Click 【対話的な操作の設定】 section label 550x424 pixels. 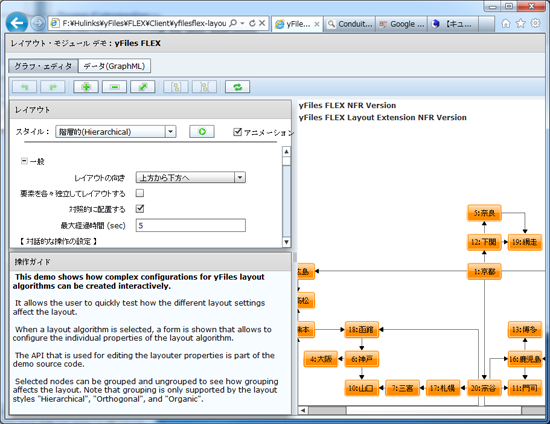pos(58,241)
